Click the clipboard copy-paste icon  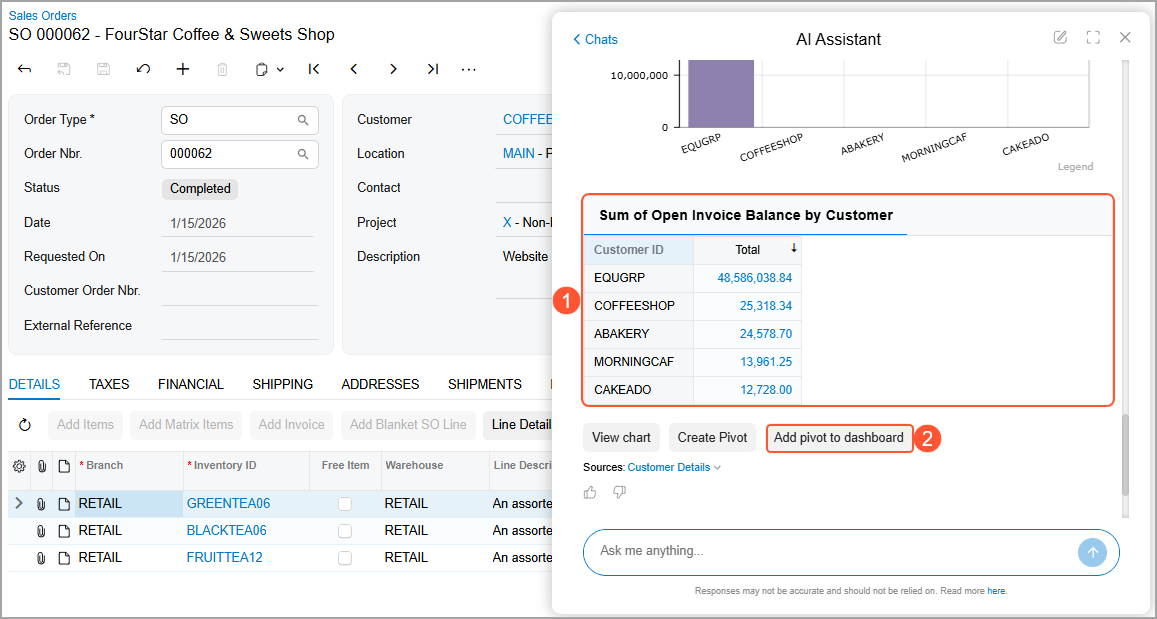(261, 69)
